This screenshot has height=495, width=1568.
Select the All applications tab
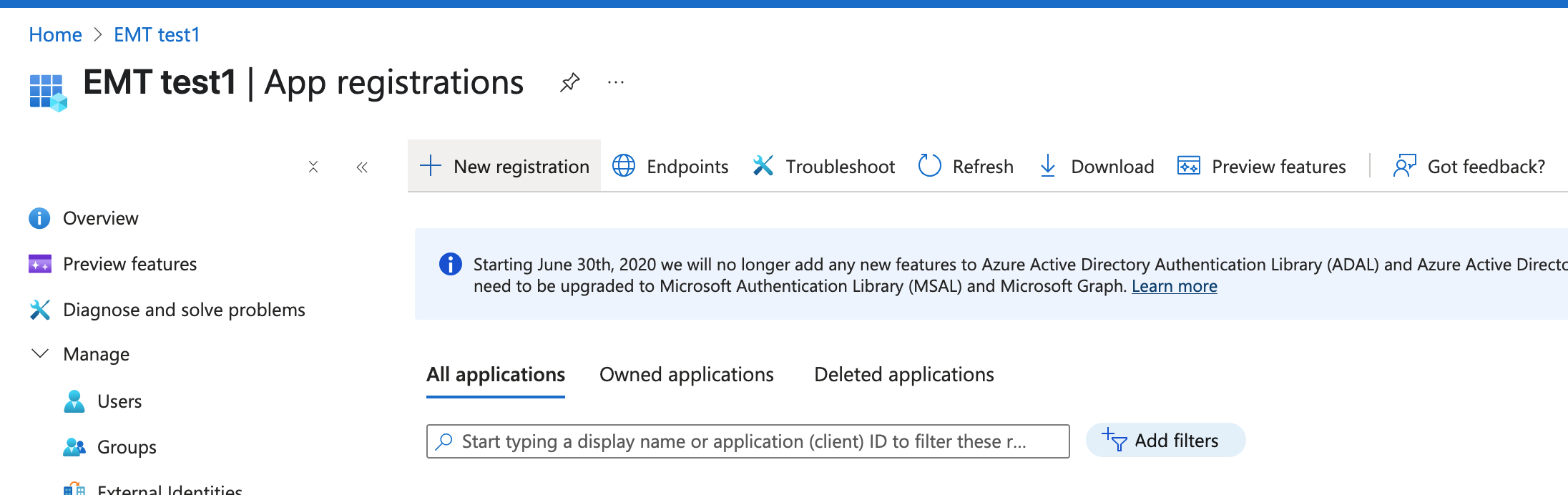point(496,375)
